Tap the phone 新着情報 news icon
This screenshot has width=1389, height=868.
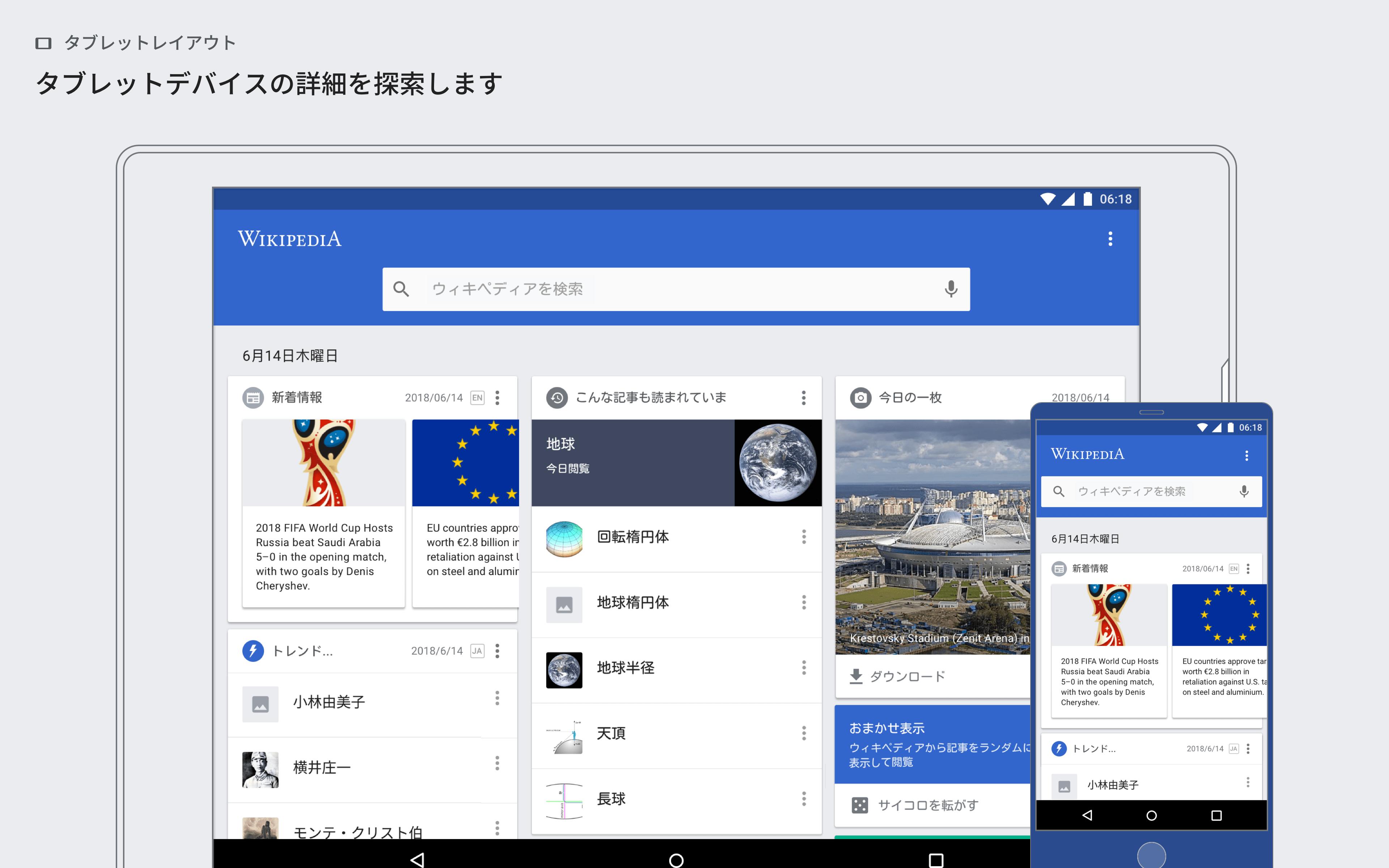[x=1059, y=568]
